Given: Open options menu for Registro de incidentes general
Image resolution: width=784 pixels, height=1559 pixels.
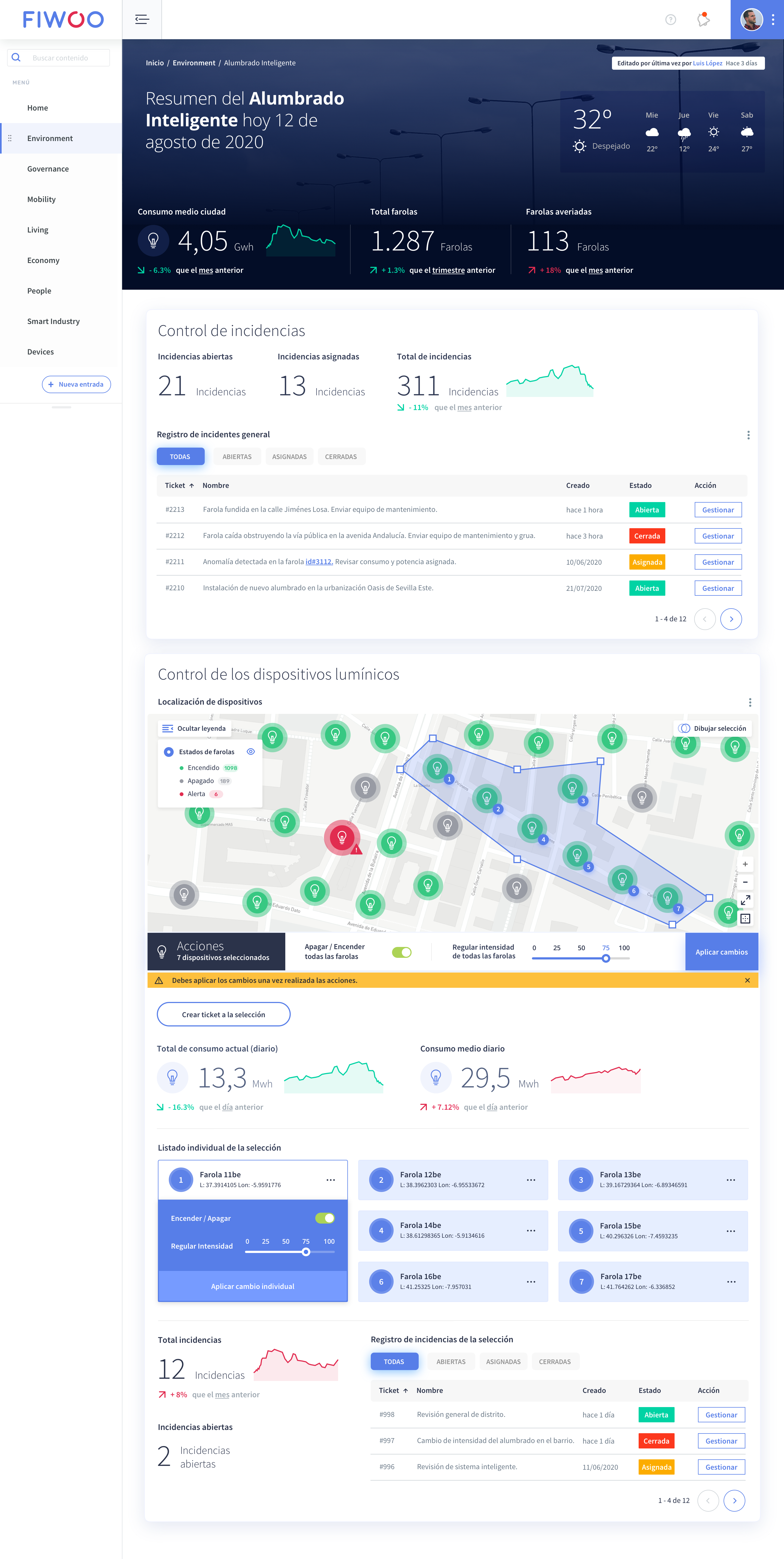Looking at the screenshot, I should pyautogui.click(x=748, y=435).
